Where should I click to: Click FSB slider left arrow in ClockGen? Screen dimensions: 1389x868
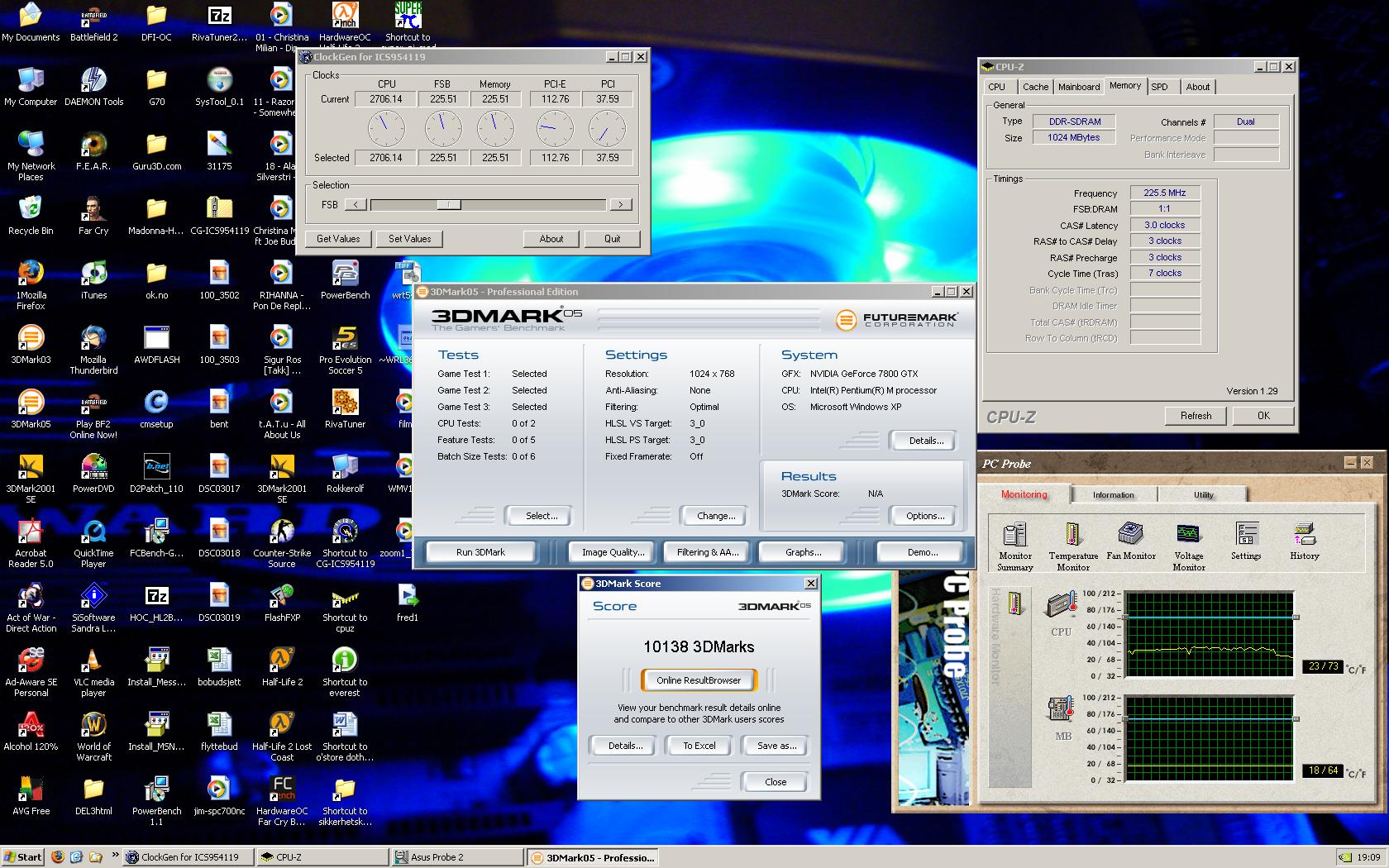356,205
